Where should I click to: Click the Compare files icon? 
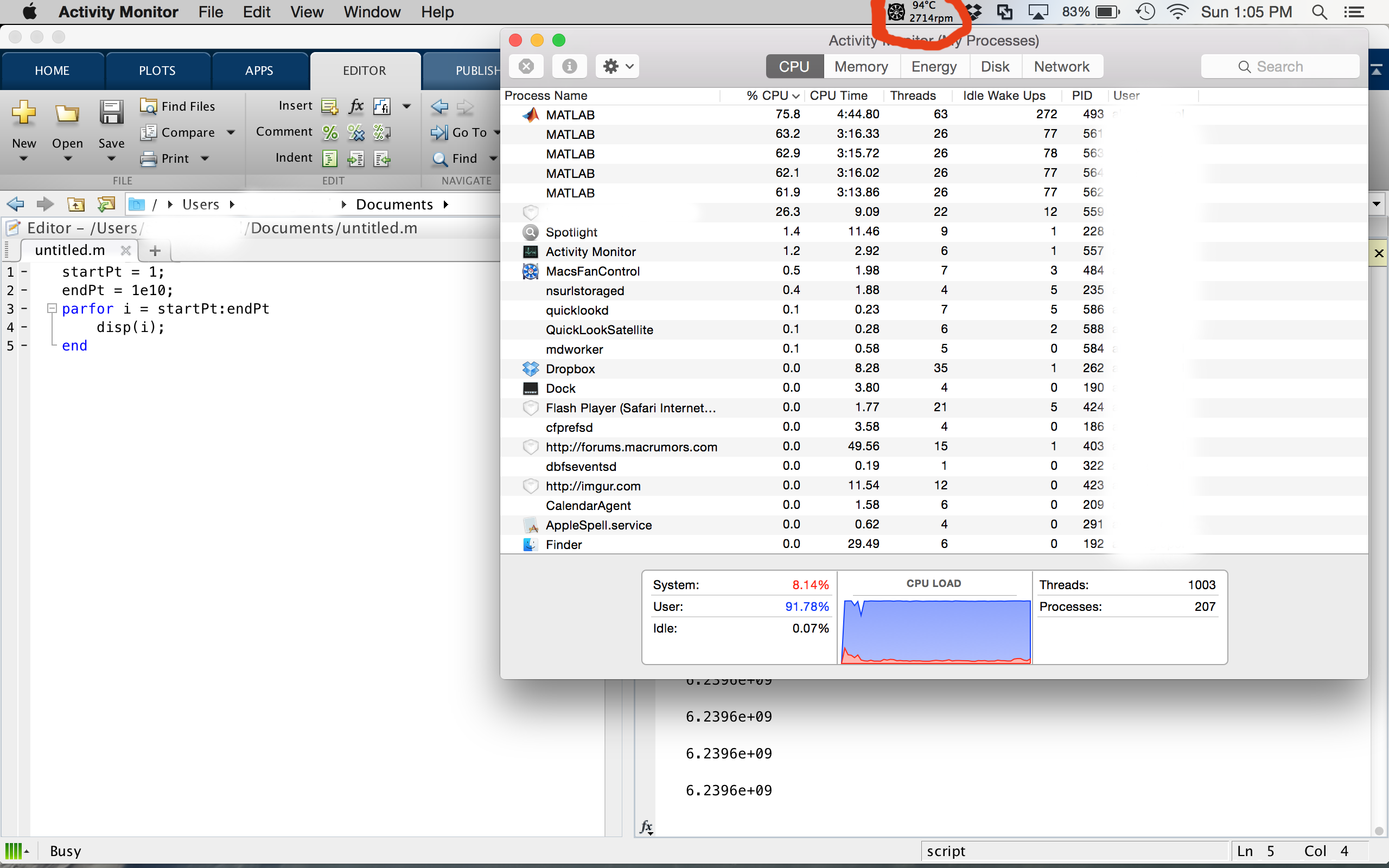[149, 132]
